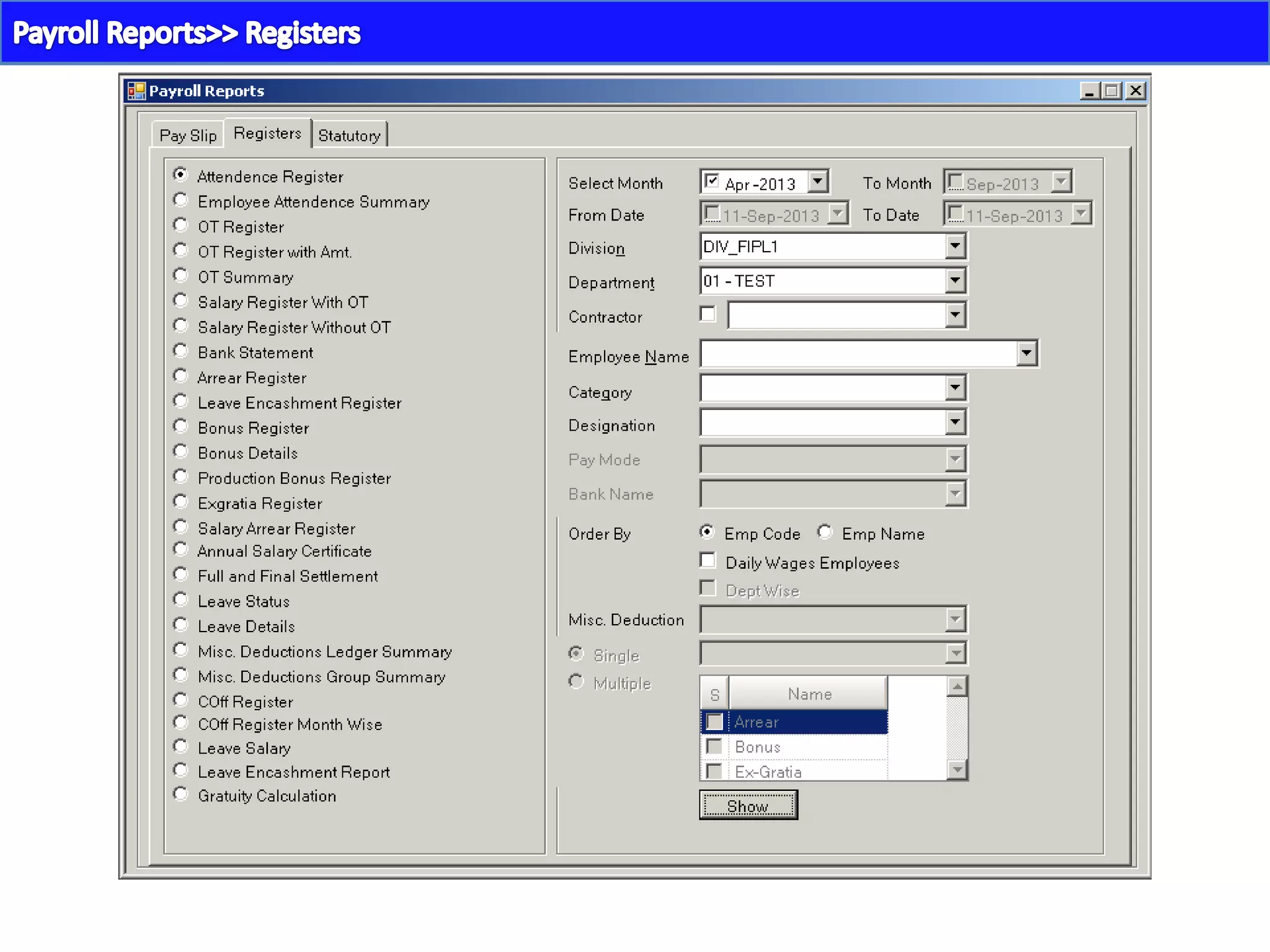1270x952 pixels.
Task: Switch to the Pay Slip tab
Action: pos(188,135)
